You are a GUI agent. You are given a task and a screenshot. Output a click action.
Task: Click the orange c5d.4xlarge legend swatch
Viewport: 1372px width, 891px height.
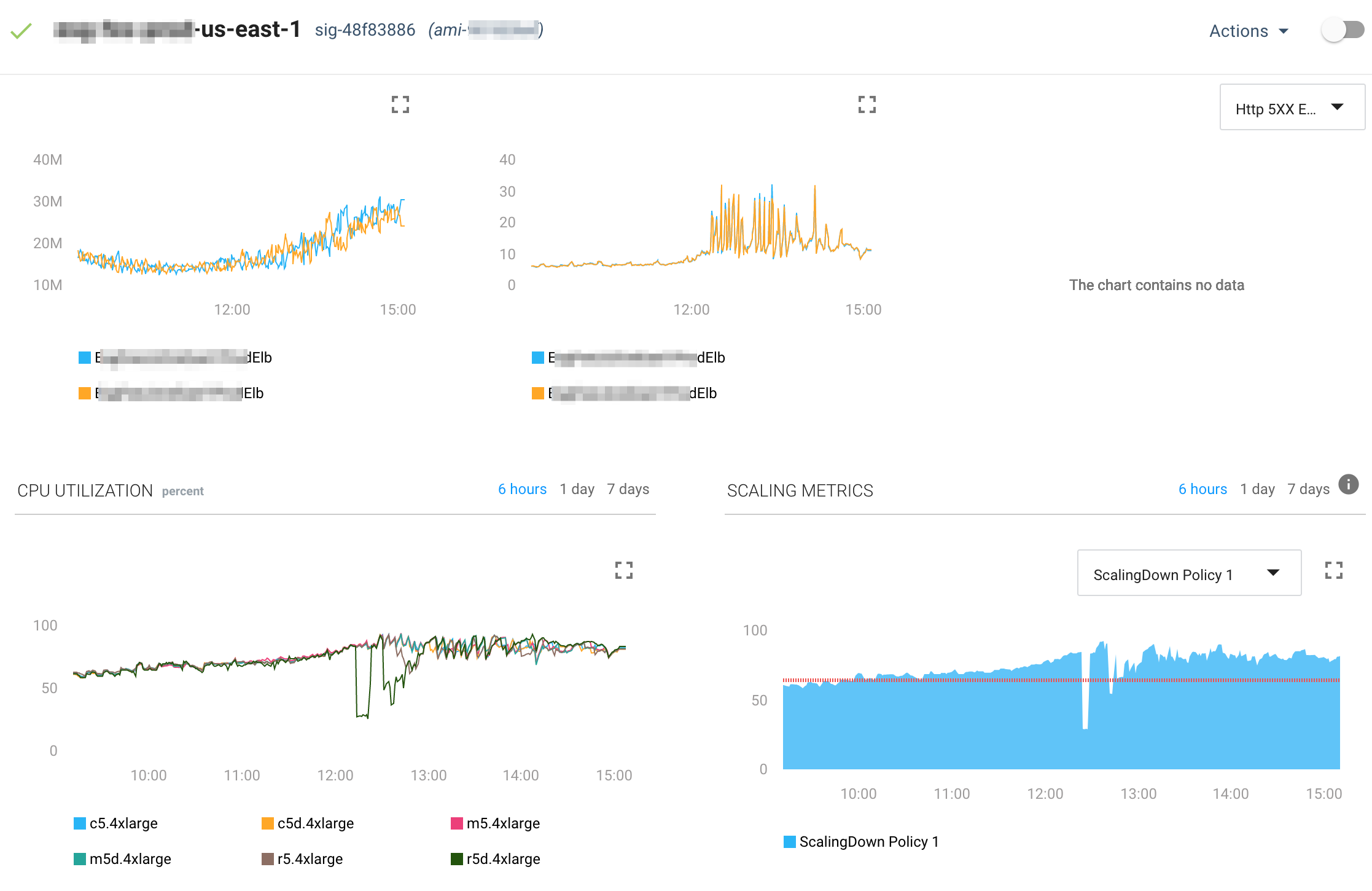point(268,823)
